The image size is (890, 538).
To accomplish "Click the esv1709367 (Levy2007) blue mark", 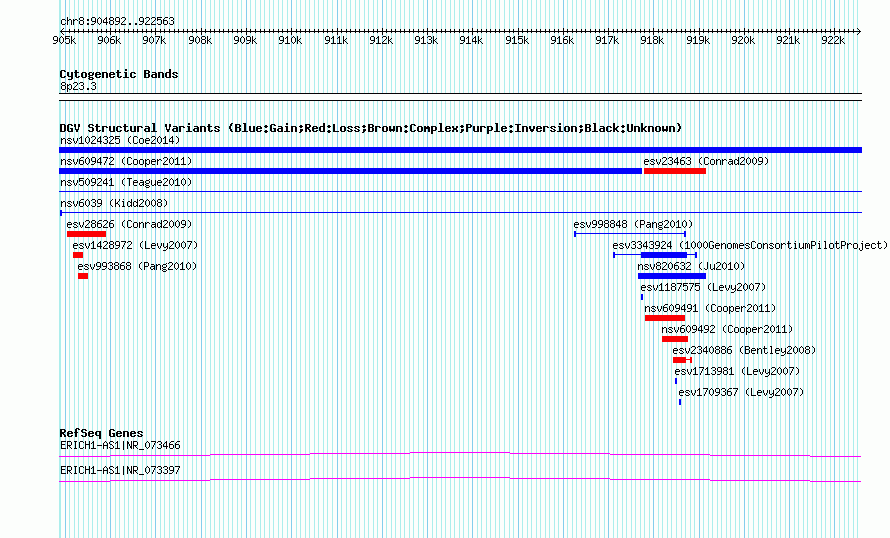I will 680,402.
